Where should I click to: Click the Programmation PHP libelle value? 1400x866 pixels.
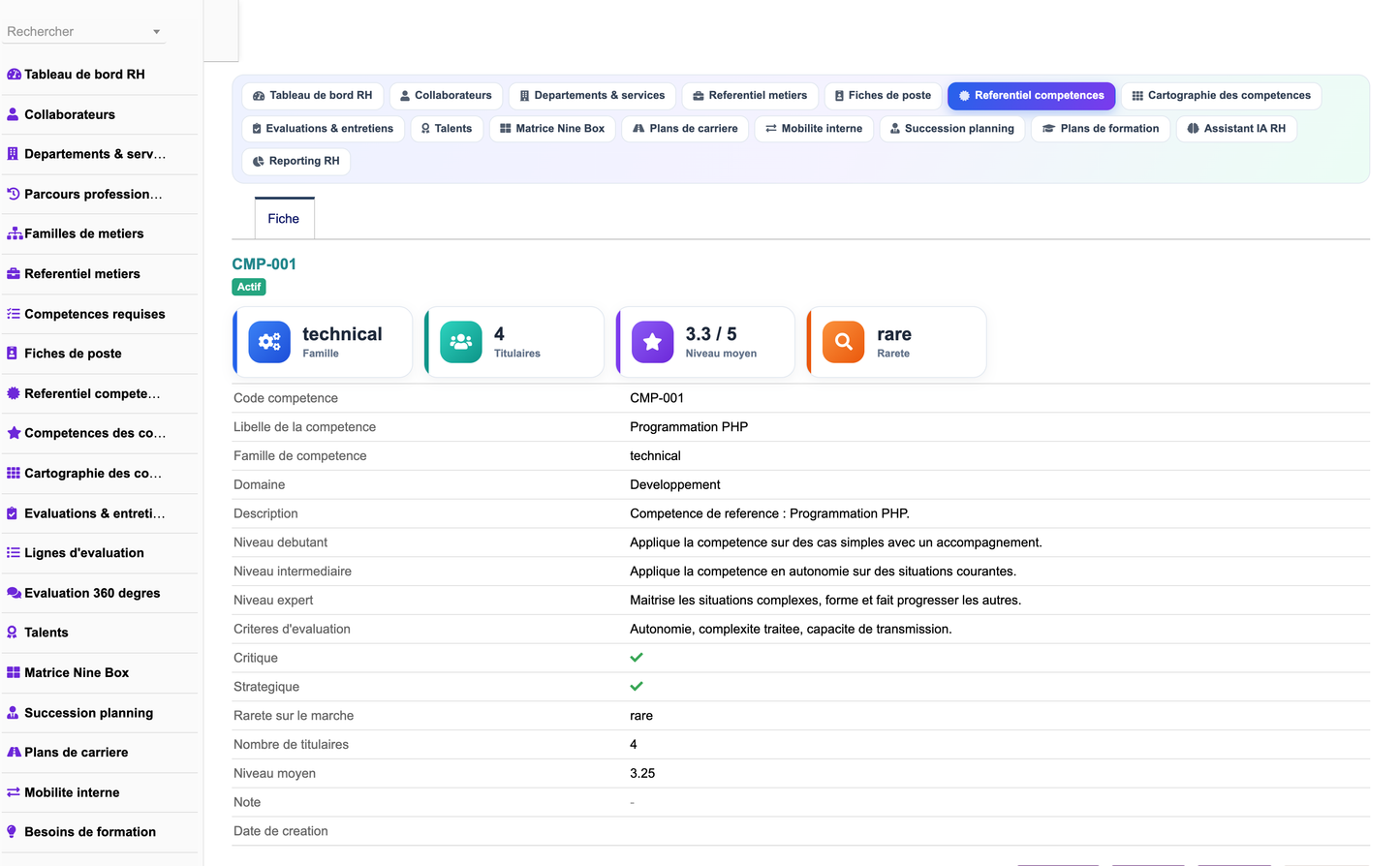pyautogui.click(x=689, y=427)
